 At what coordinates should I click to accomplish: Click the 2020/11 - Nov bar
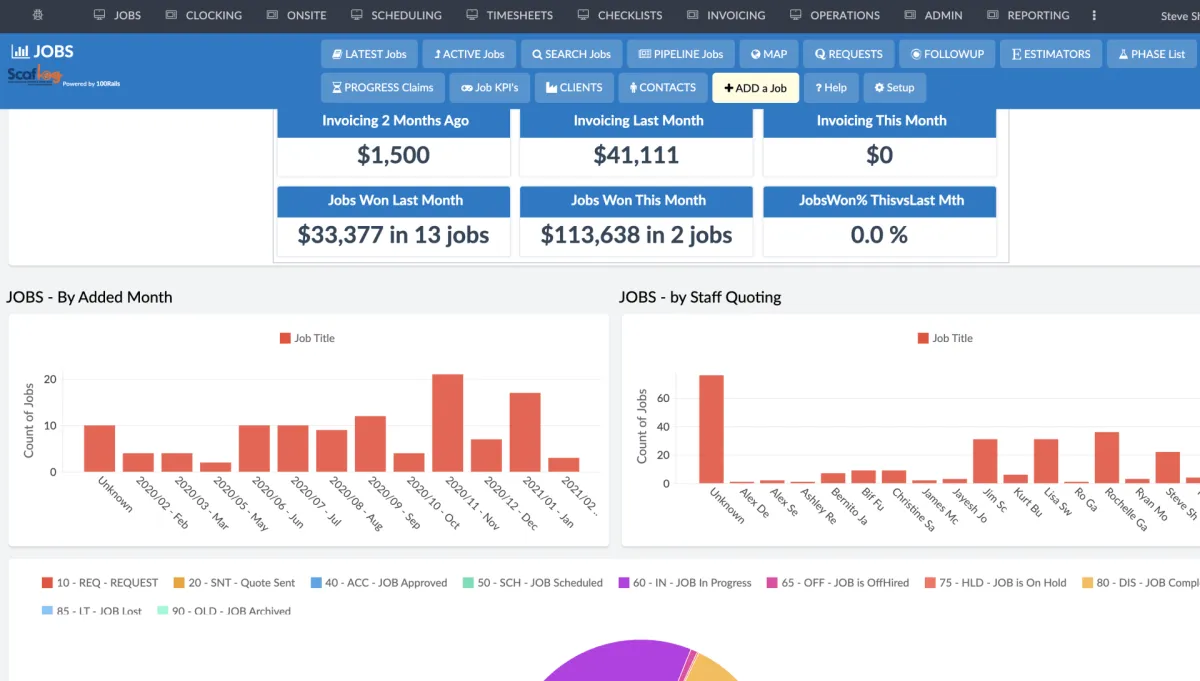click(x=447, y=423)
